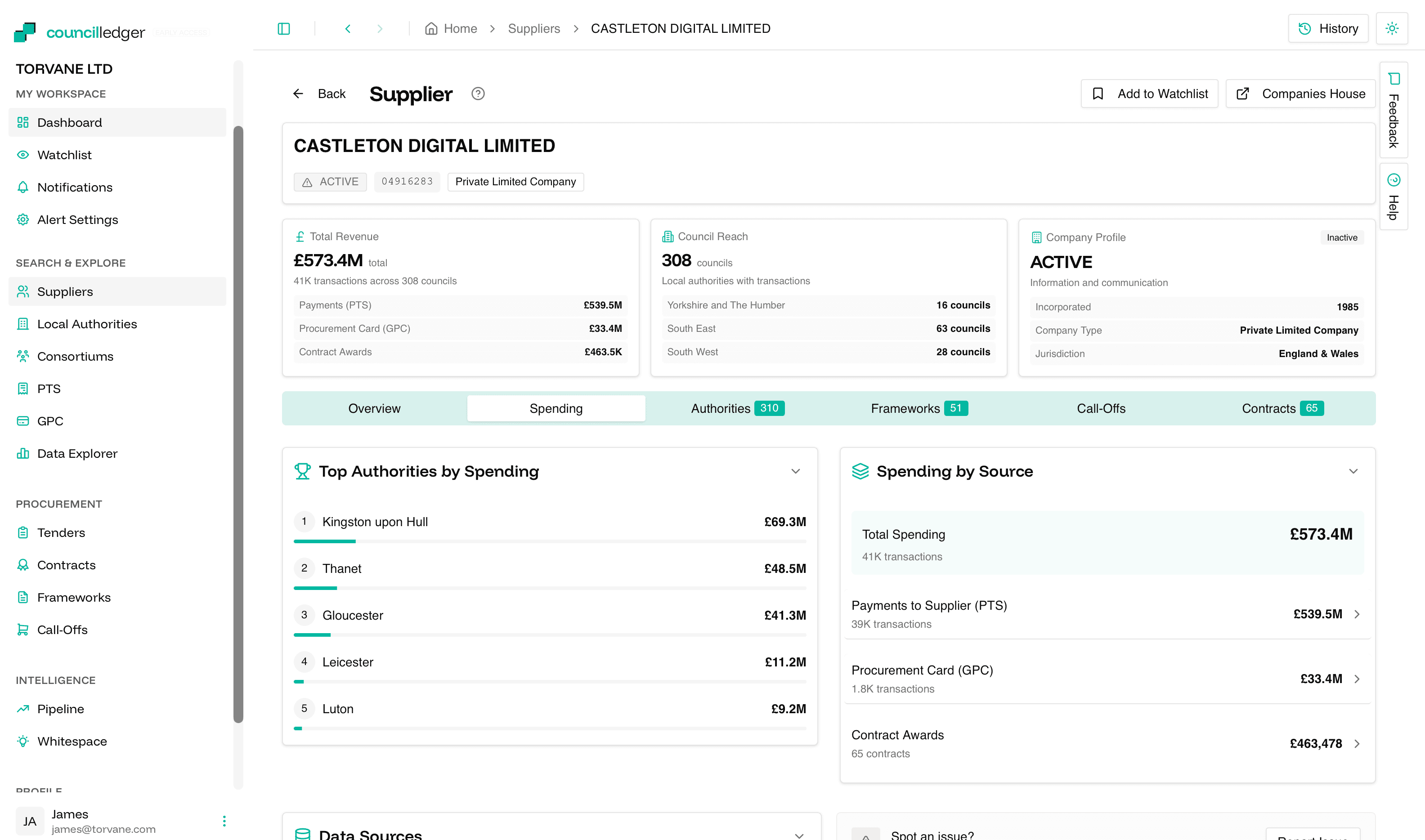Click the JA user avatar
Screen dimensions: 1425x840
click(x=29, y=821)
